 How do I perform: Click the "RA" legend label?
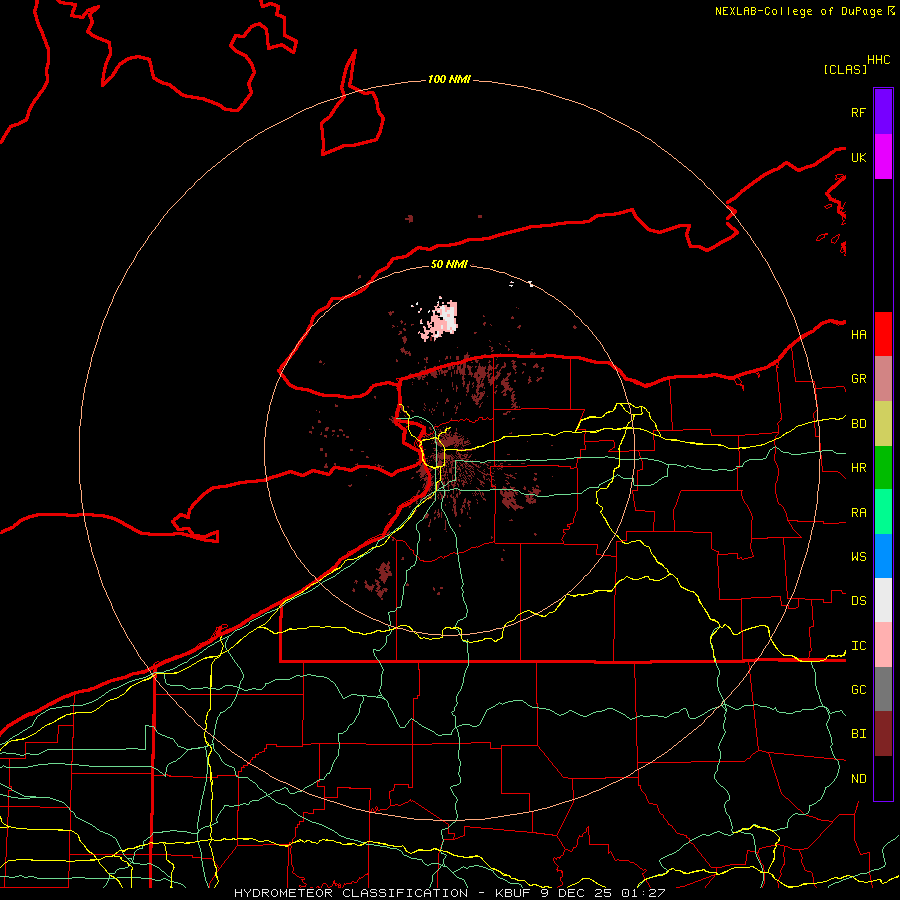[858, 513]
